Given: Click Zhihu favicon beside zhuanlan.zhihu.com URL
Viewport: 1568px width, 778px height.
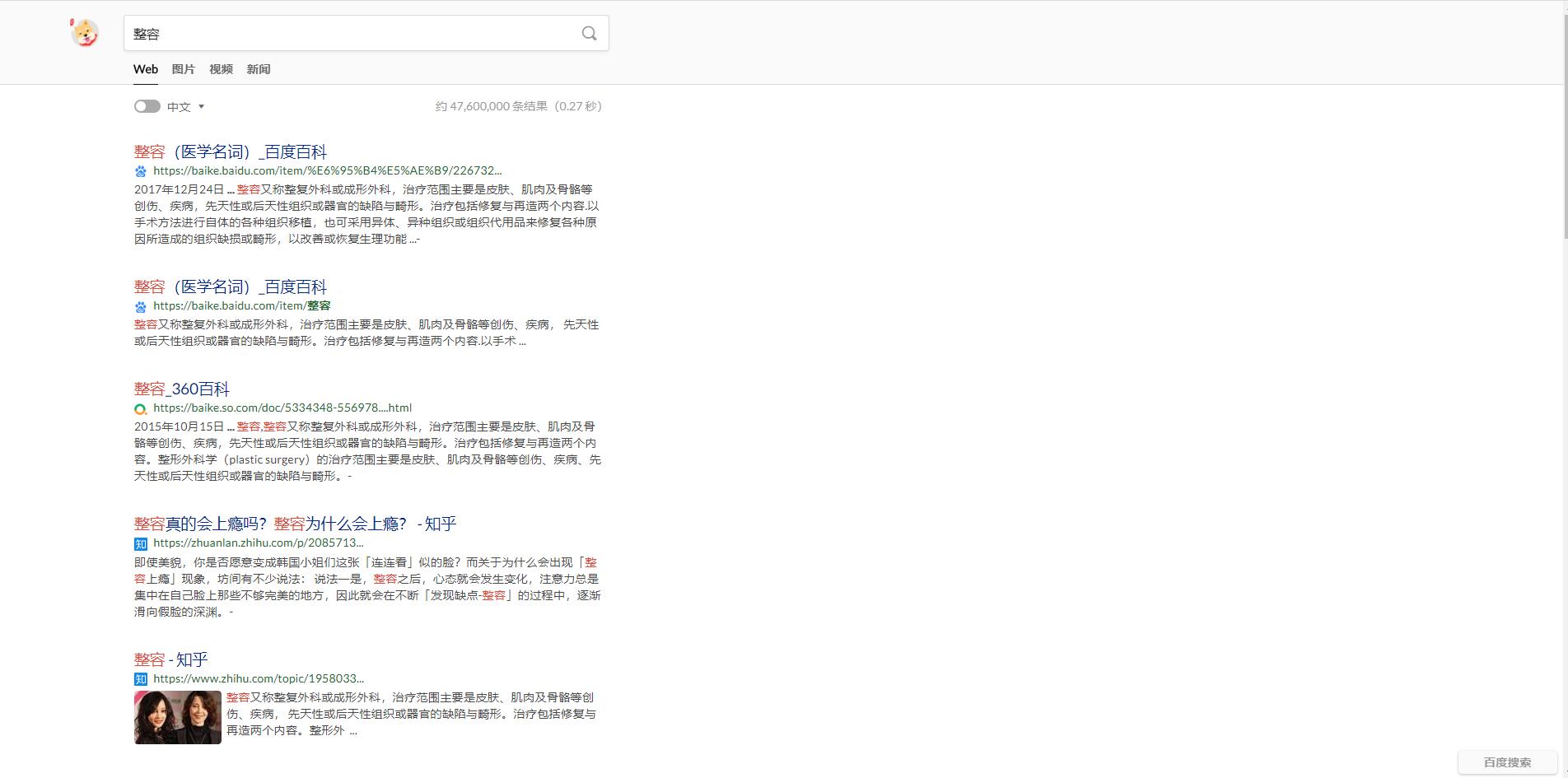Looking at the screenshot, I should (141, 543).
